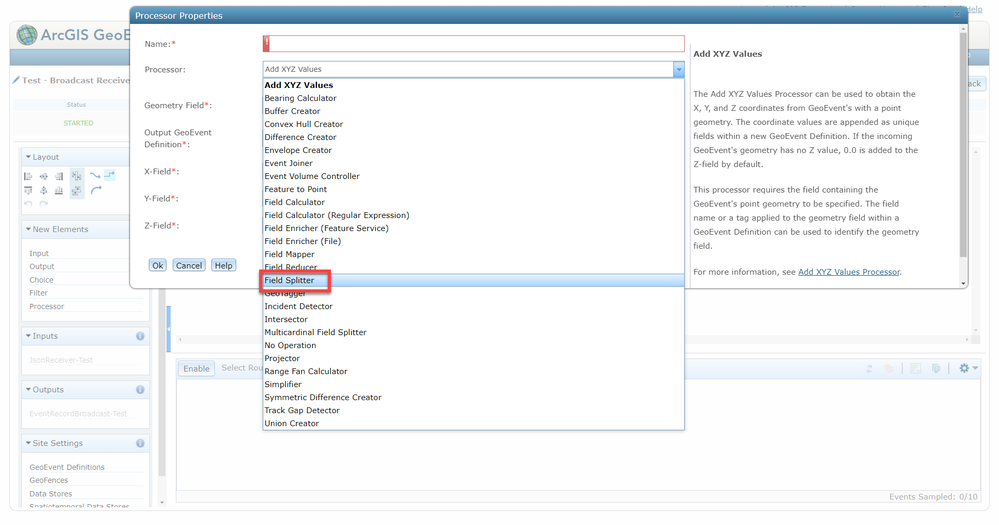999x525 pixels.
Task: Click the align bottom layout icon
Action: [x=59, y=191]
